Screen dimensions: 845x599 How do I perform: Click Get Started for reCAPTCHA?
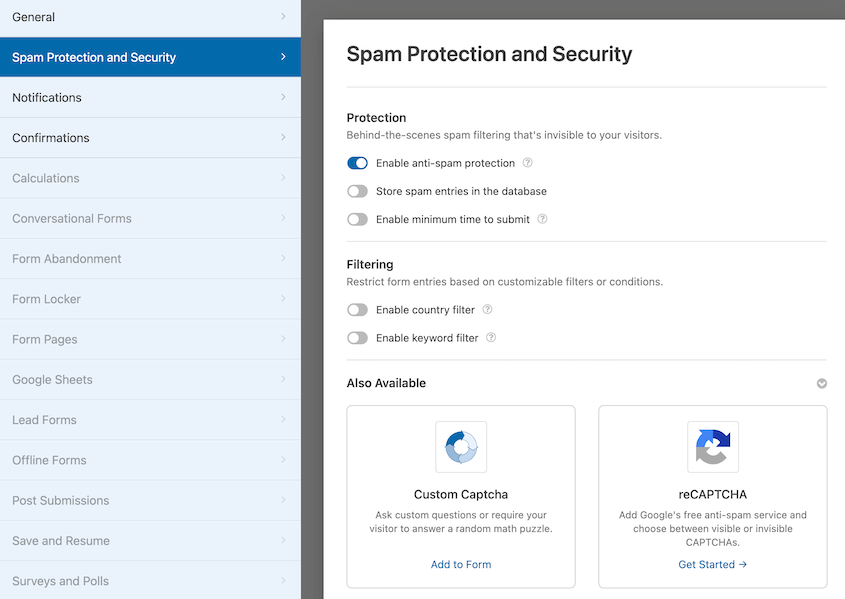click(712, 564)
